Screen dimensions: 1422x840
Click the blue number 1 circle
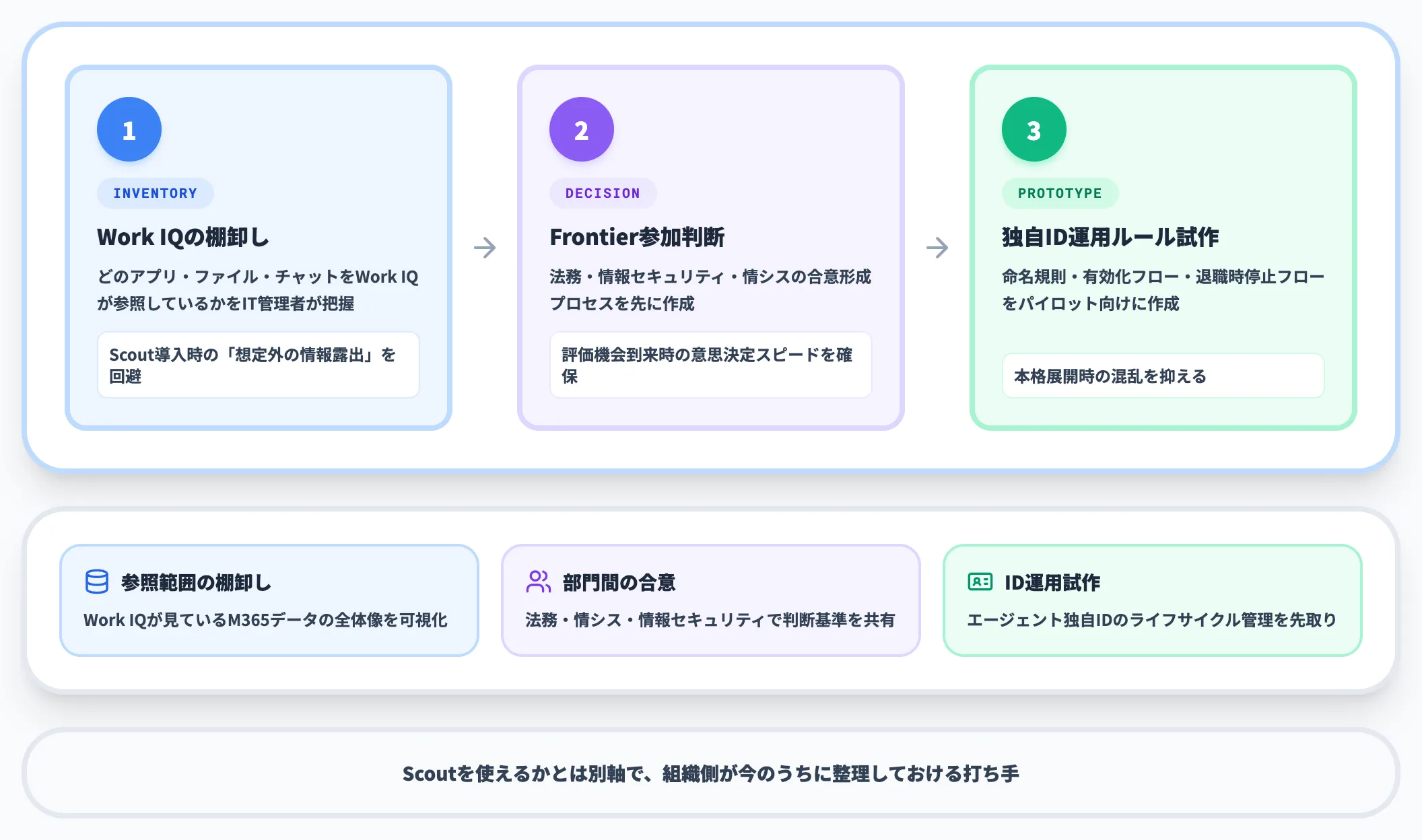click(x=129, y=129)
